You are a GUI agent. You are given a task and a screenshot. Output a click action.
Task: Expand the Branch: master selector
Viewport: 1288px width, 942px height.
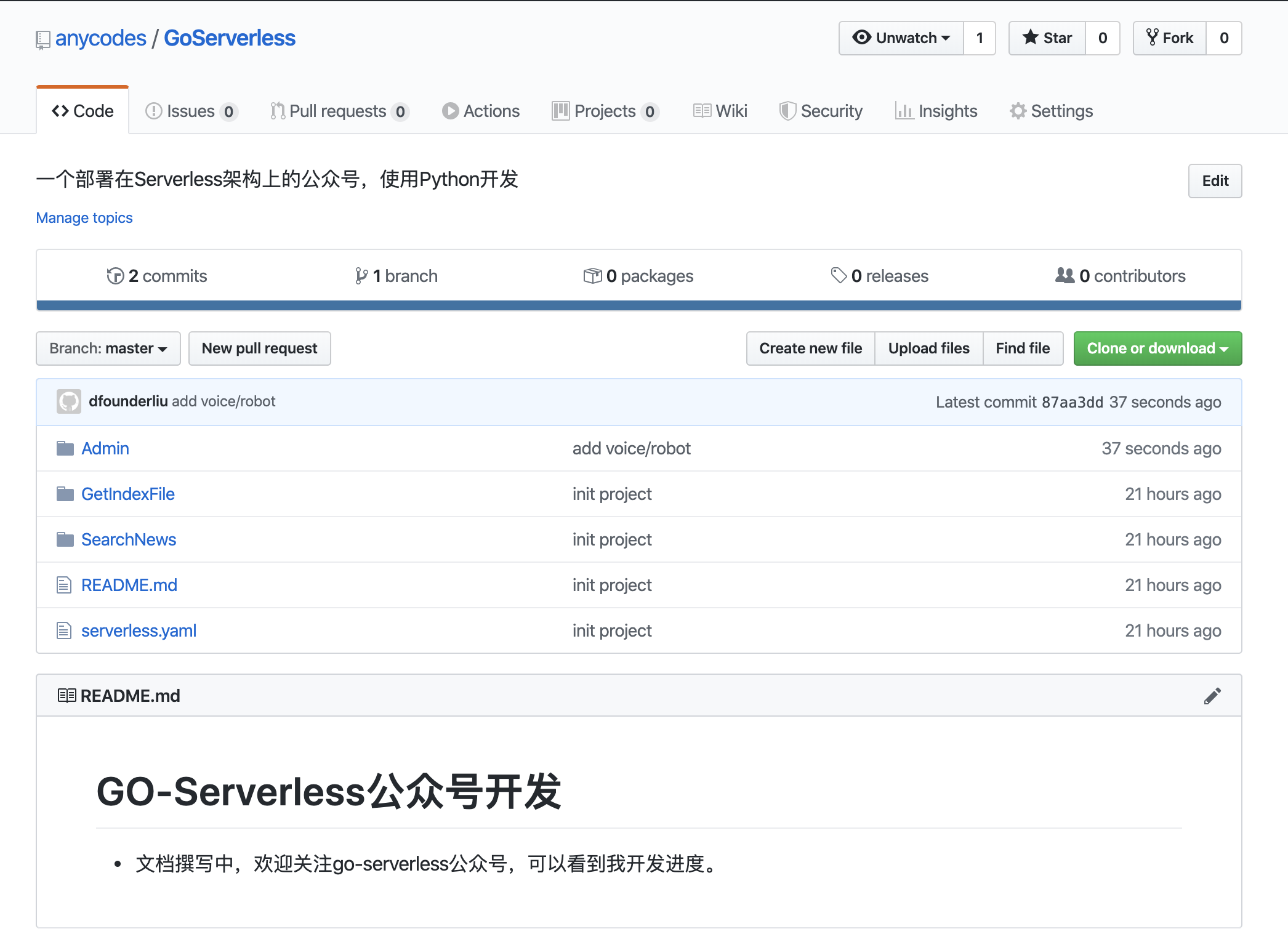pos(108,348)
